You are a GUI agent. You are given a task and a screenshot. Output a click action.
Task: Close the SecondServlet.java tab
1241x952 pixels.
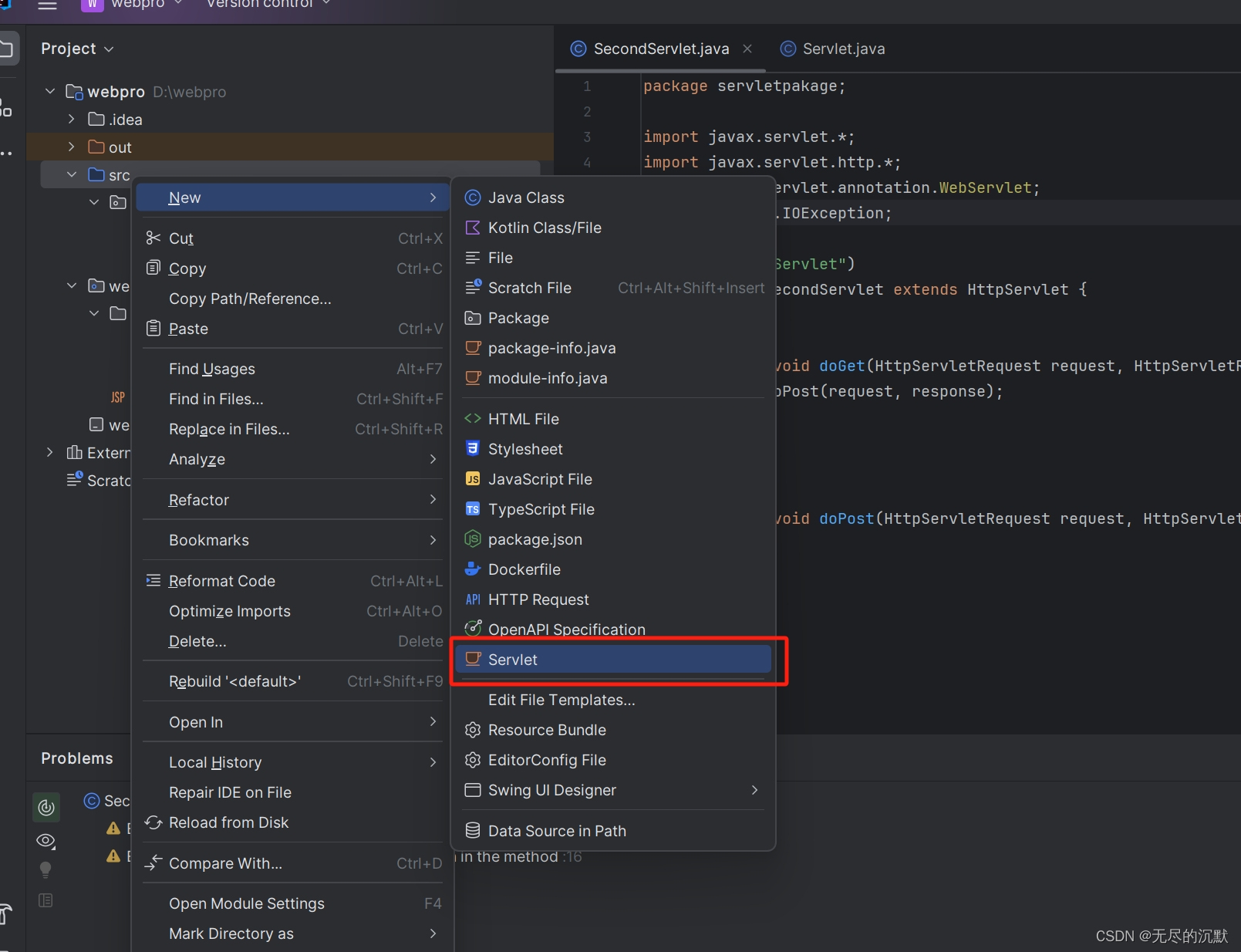pyautogui.click(x=747, y=49)
